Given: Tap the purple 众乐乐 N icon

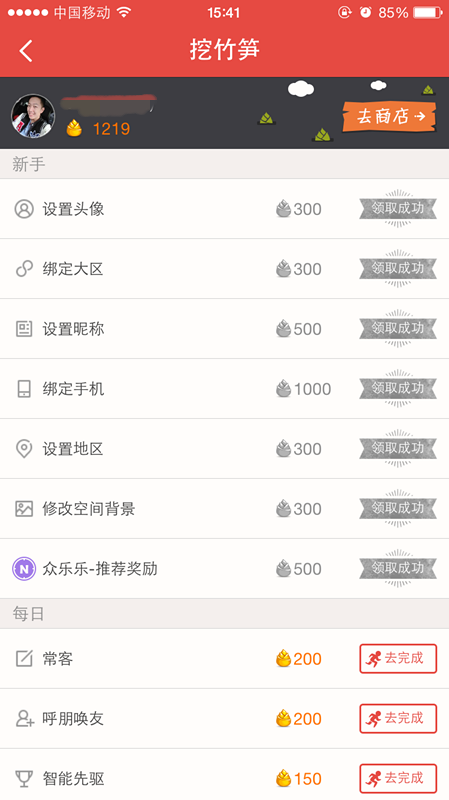Looking at the screenshot, I should click(24, 568).
